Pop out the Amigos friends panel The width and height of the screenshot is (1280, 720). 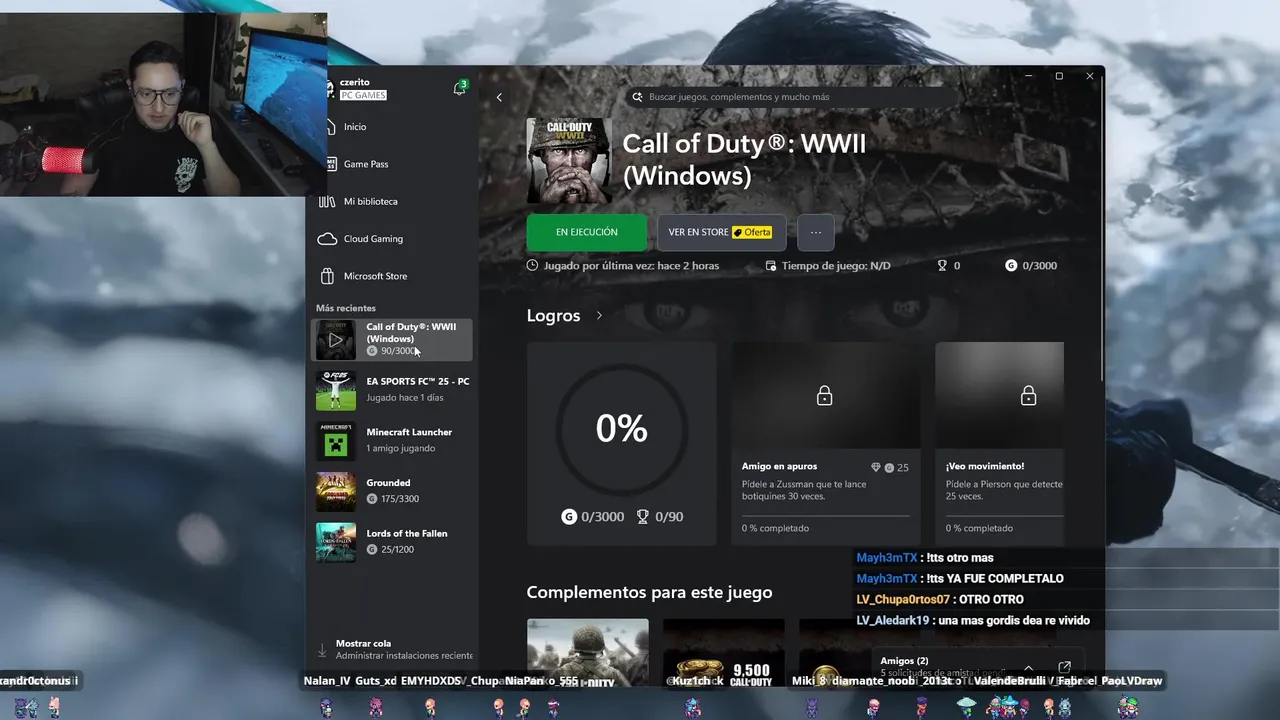1064,667
